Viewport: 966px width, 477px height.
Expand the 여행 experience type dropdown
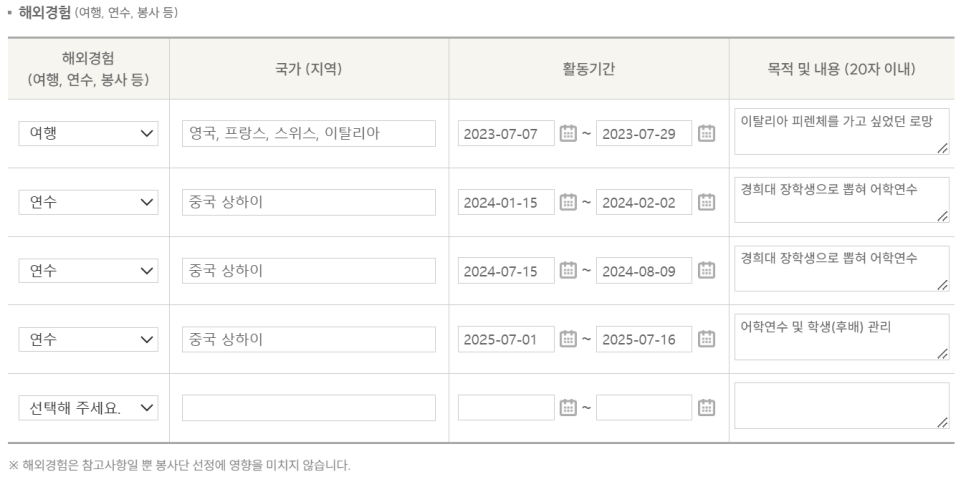click(88, 134)
